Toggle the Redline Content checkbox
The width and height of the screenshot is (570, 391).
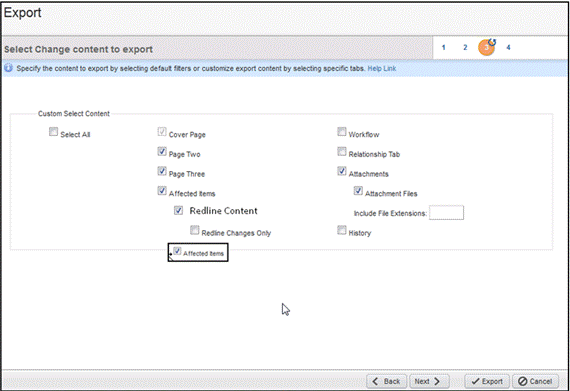point(178,210)
